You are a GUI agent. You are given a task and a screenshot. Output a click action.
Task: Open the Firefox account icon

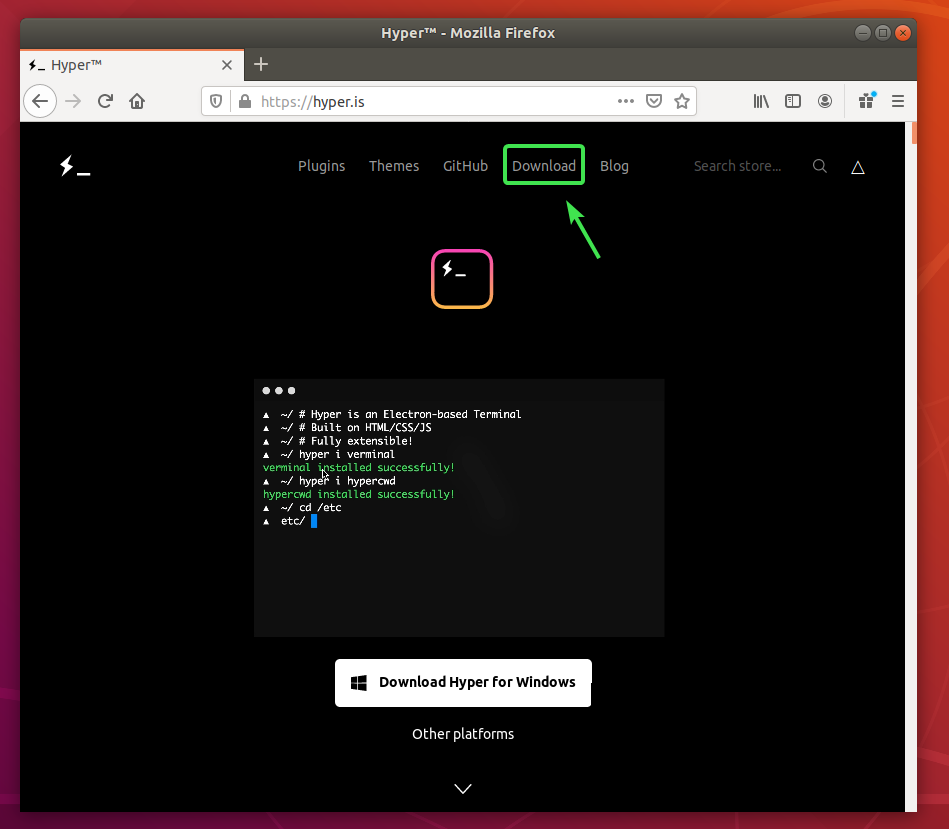(825, 101)
